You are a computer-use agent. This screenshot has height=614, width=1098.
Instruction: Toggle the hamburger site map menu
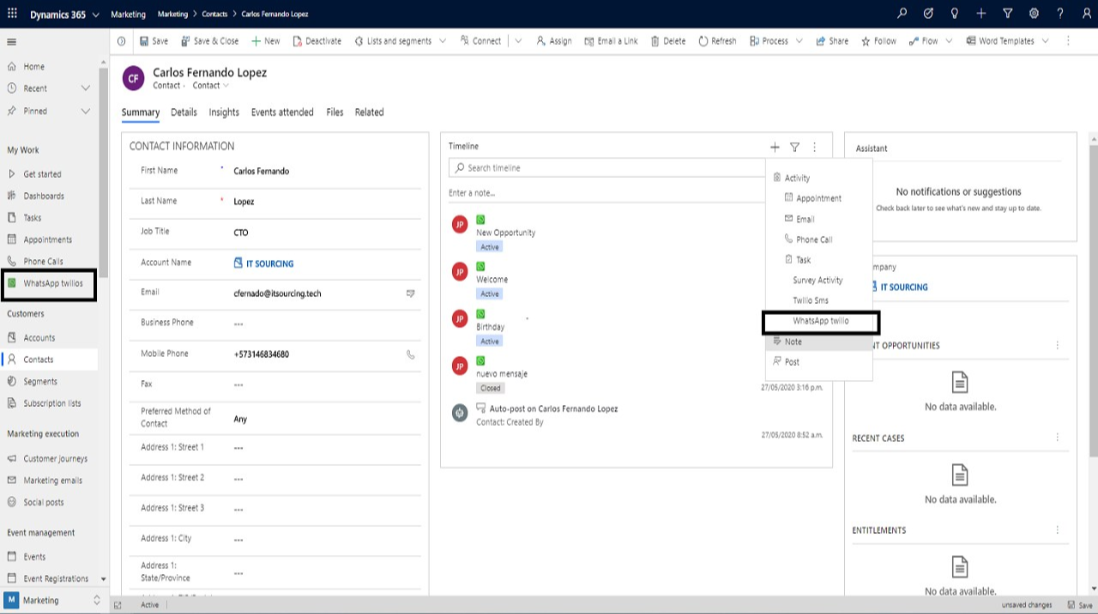(x=12, y=42)
